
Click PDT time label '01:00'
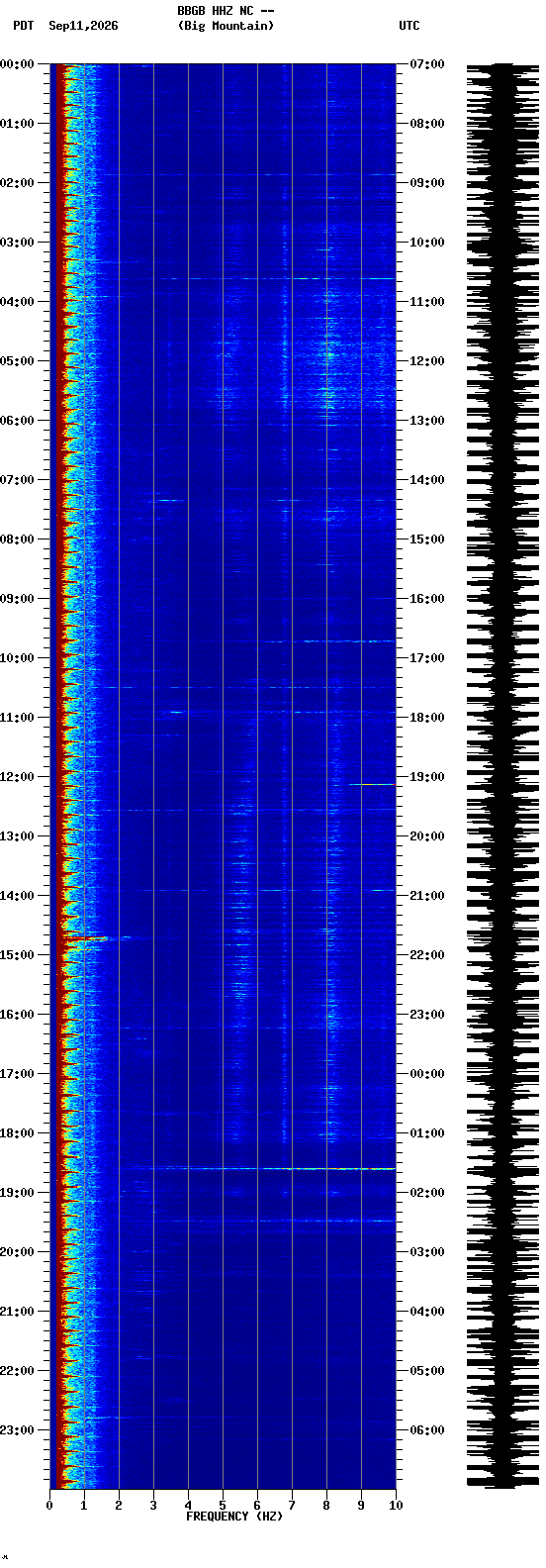pos(17,124)
